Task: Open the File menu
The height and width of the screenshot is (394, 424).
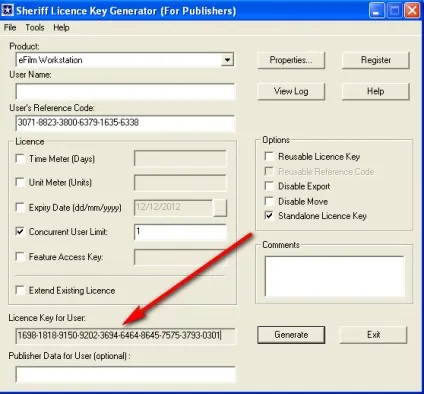Action: (x=10, y=27)
